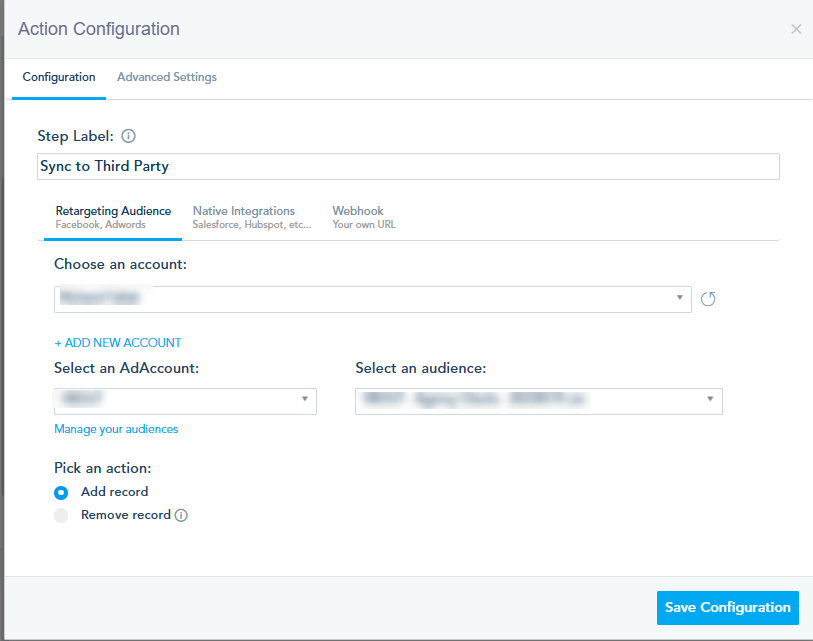Select the Add record radio button
Screen dimensions: 813x641
(x=61, y=492)
